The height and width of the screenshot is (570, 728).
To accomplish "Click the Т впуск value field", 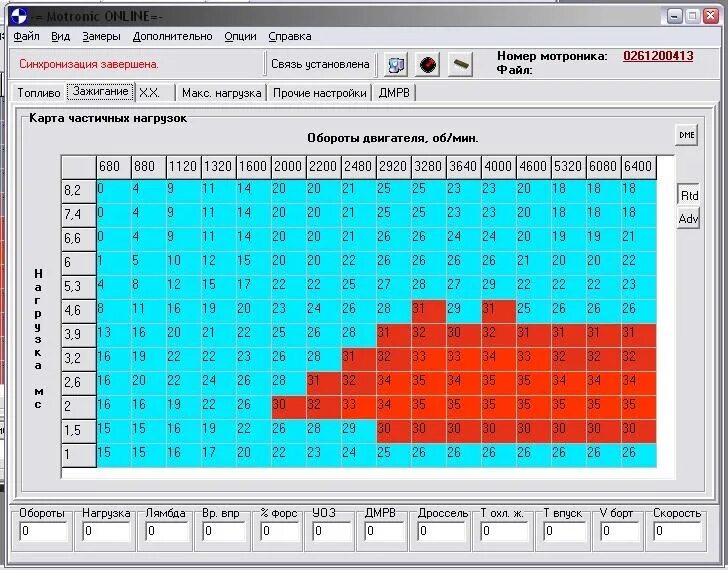I will tap(565, 531).
